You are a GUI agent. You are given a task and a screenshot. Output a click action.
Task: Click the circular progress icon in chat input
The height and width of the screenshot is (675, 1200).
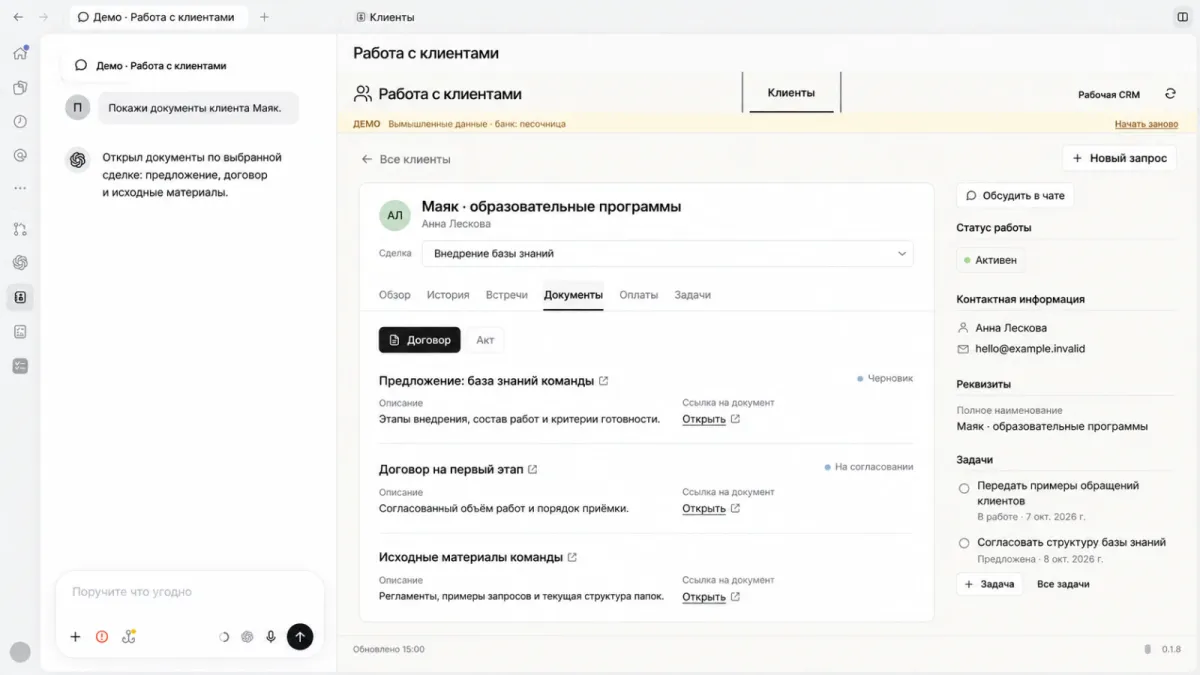pyautogui.click(x=223, y=636)
